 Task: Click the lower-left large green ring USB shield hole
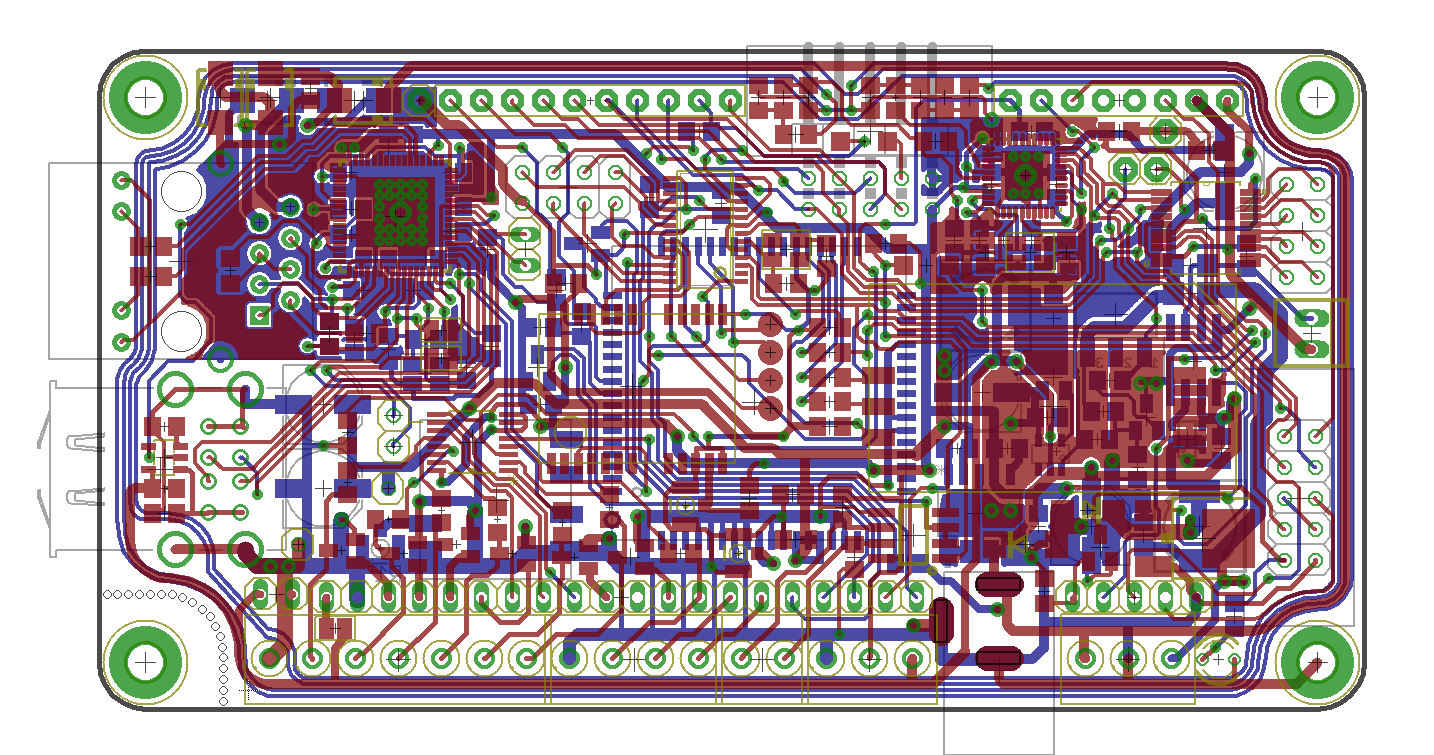pyautogui.click(x=177, y=548)
